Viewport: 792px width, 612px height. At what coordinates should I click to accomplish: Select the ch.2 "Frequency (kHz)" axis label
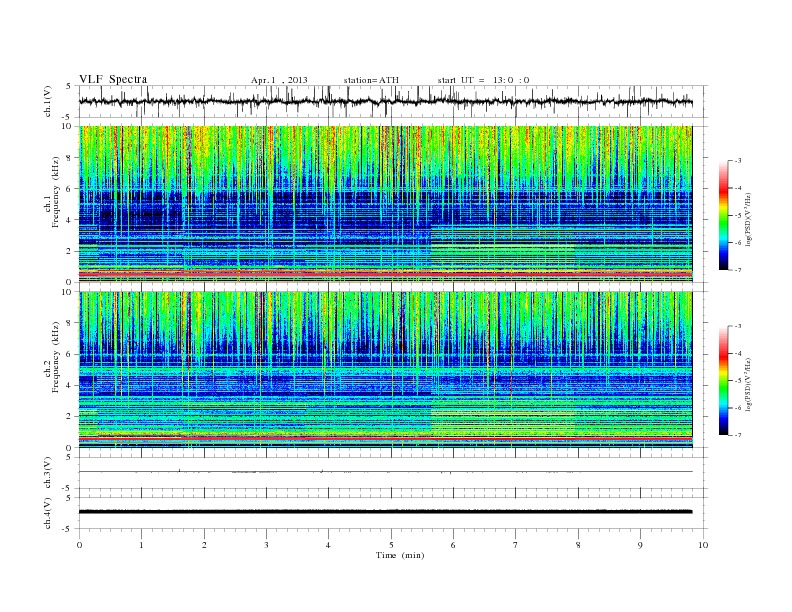[x=56, y=358]
